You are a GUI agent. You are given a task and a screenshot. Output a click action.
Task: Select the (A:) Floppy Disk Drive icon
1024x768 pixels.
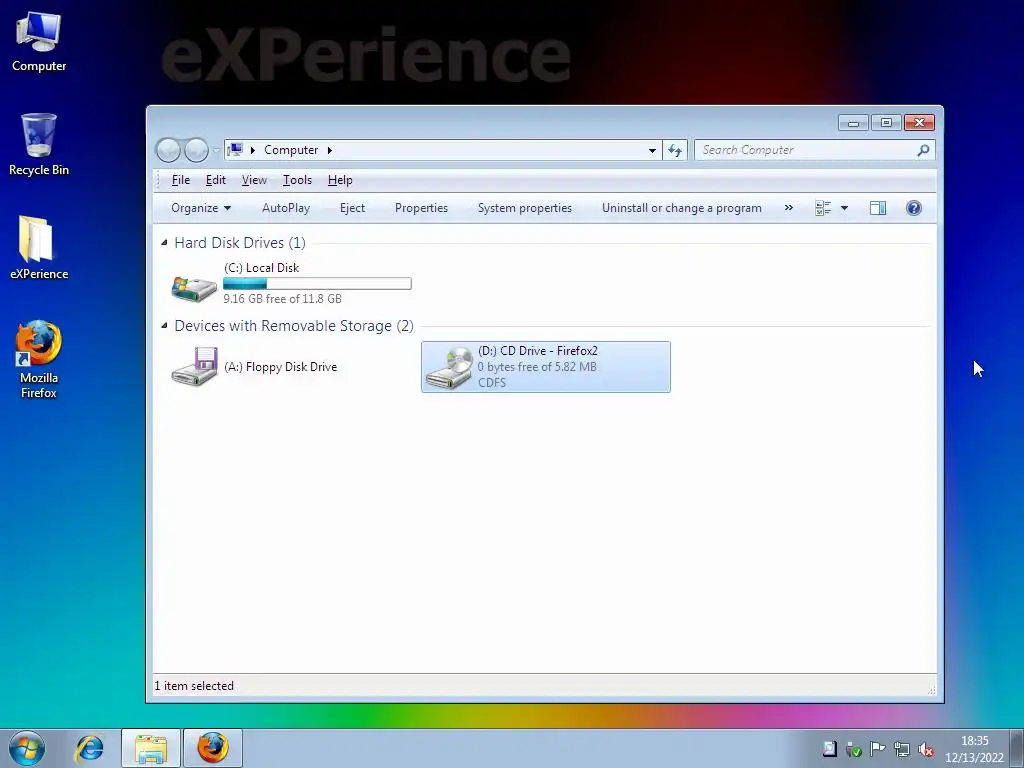194,366
